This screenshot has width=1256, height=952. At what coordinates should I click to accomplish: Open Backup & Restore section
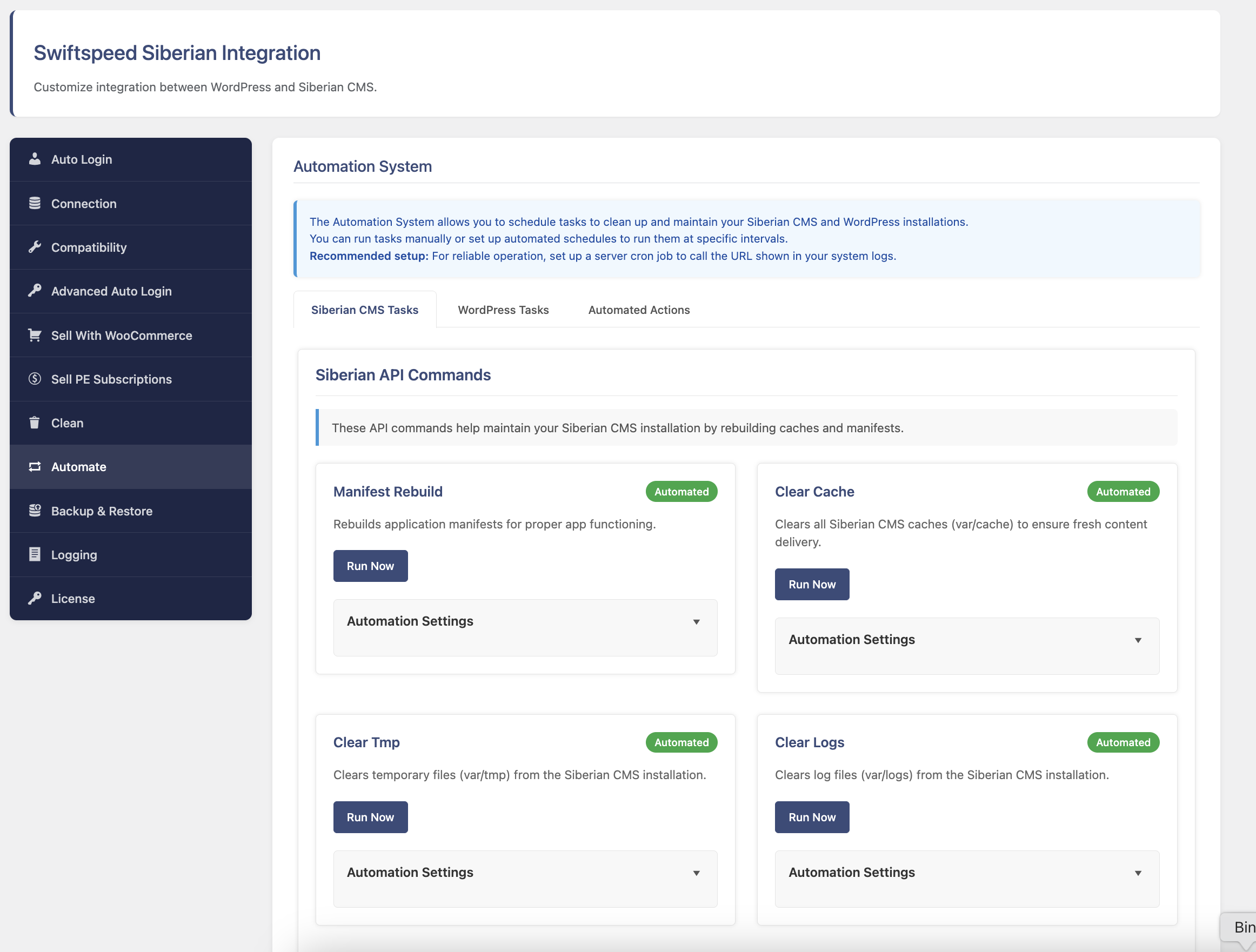(x=131, y=511)
